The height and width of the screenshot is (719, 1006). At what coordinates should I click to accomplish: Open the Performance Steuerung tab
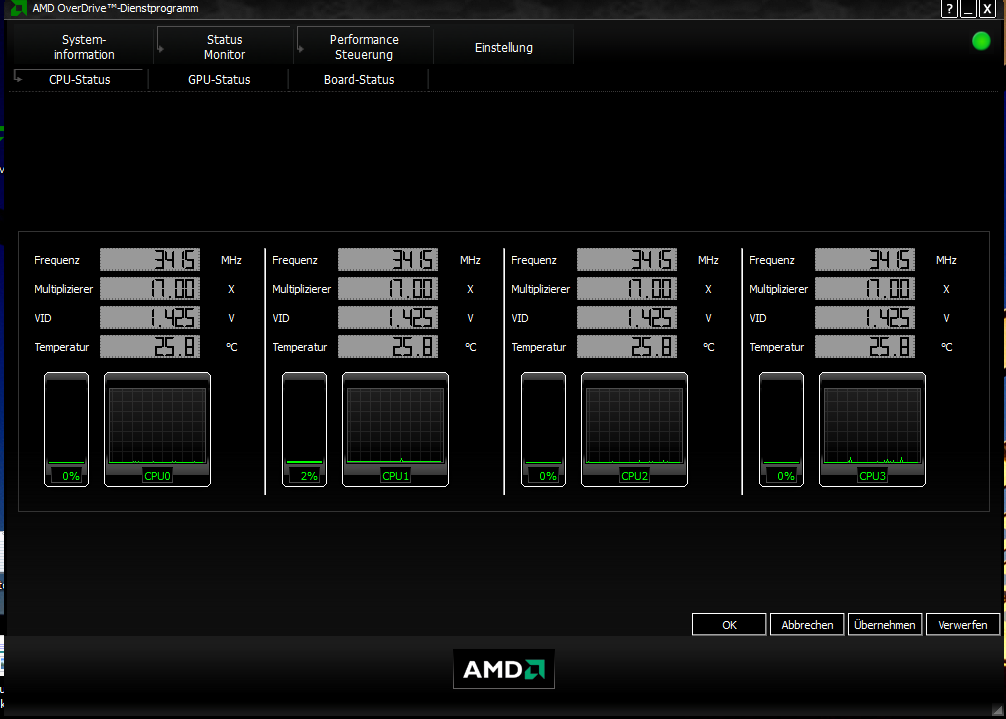[x=364, y=47]
